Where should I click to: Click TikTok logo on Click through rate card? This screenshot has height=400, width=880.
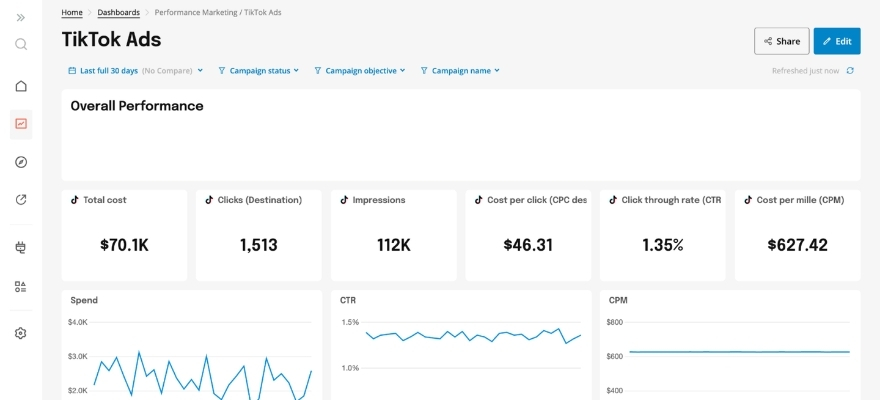[x=613, y=200]
